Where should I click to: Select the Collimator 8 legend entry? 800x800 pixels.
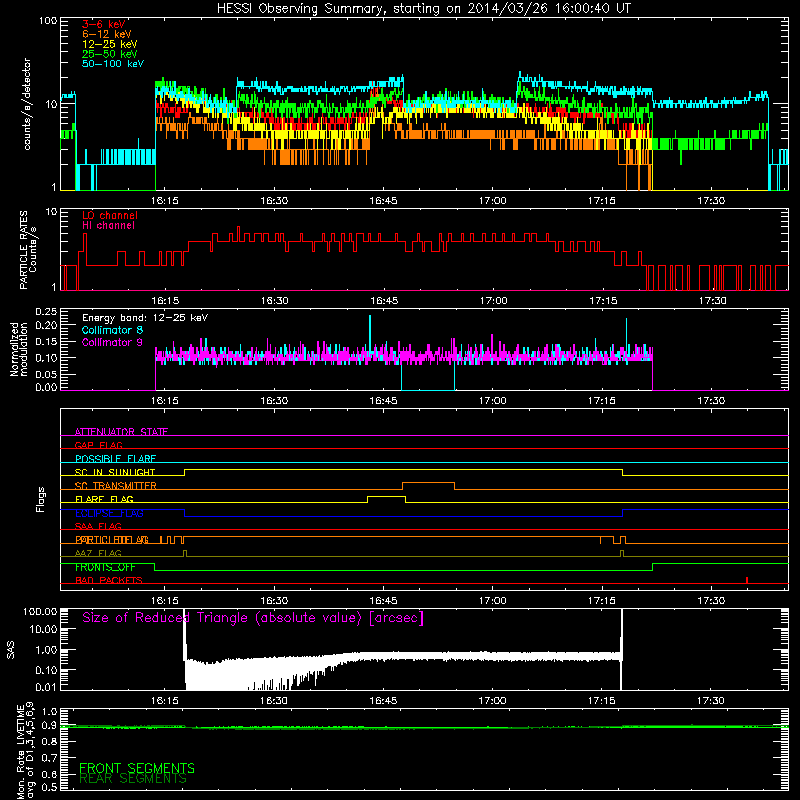112,330
